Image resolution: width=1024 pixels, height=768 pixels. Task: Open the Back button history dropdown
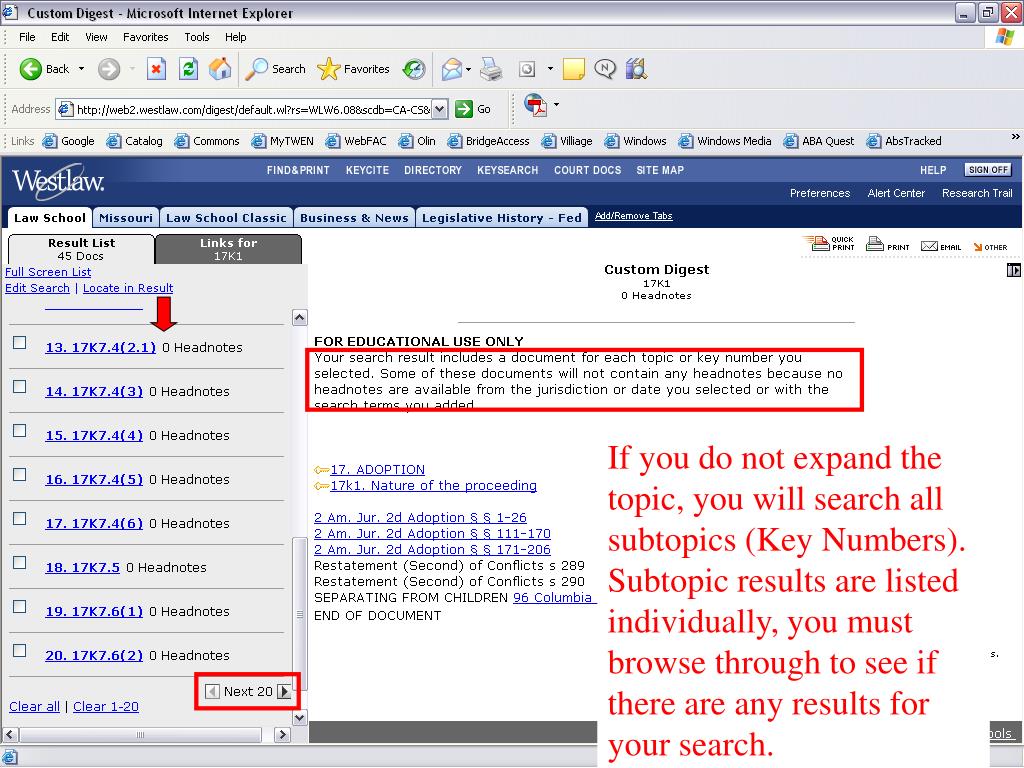81,69
